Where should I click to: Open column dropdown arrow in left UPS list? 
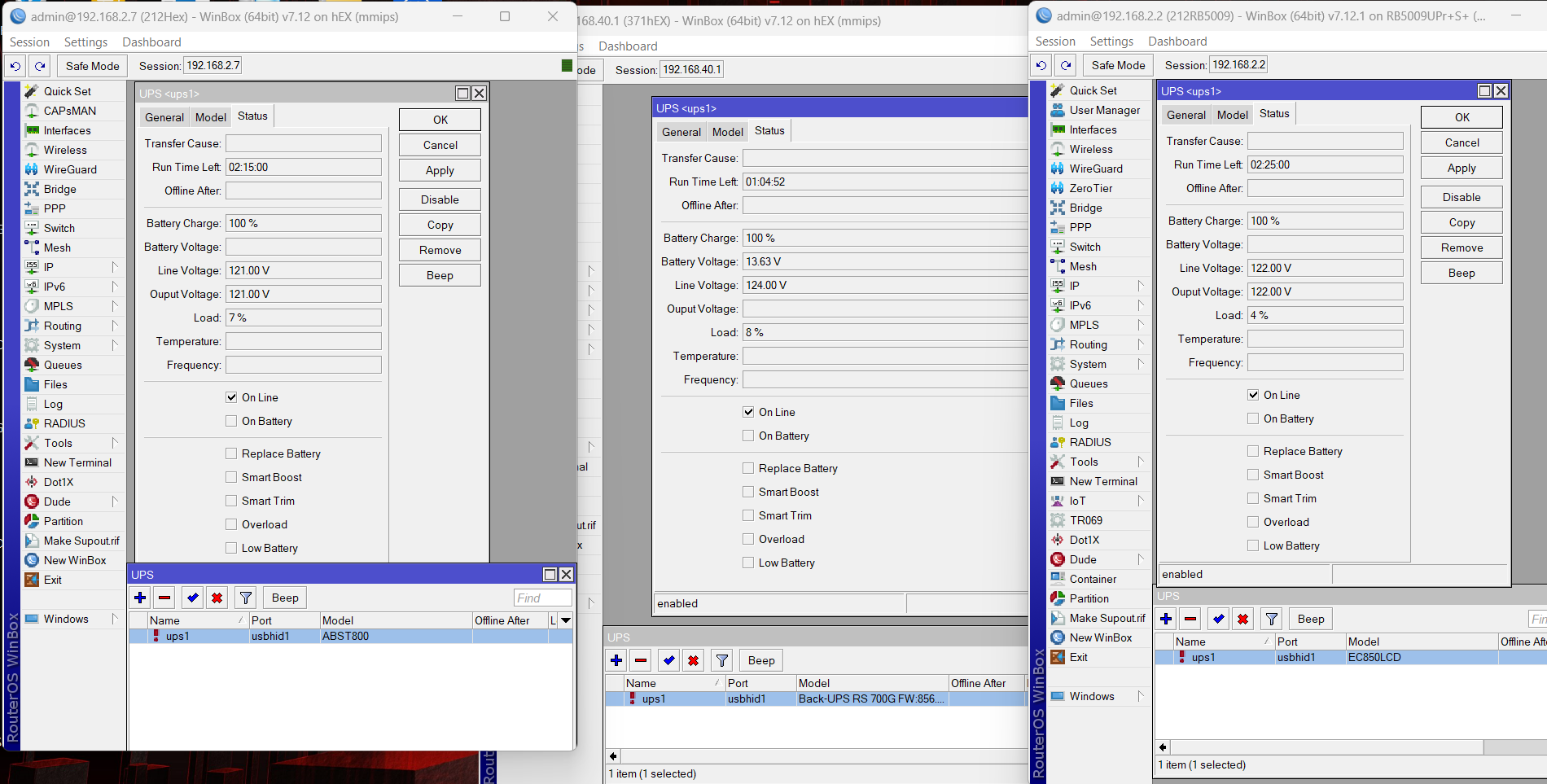point(565,620)
